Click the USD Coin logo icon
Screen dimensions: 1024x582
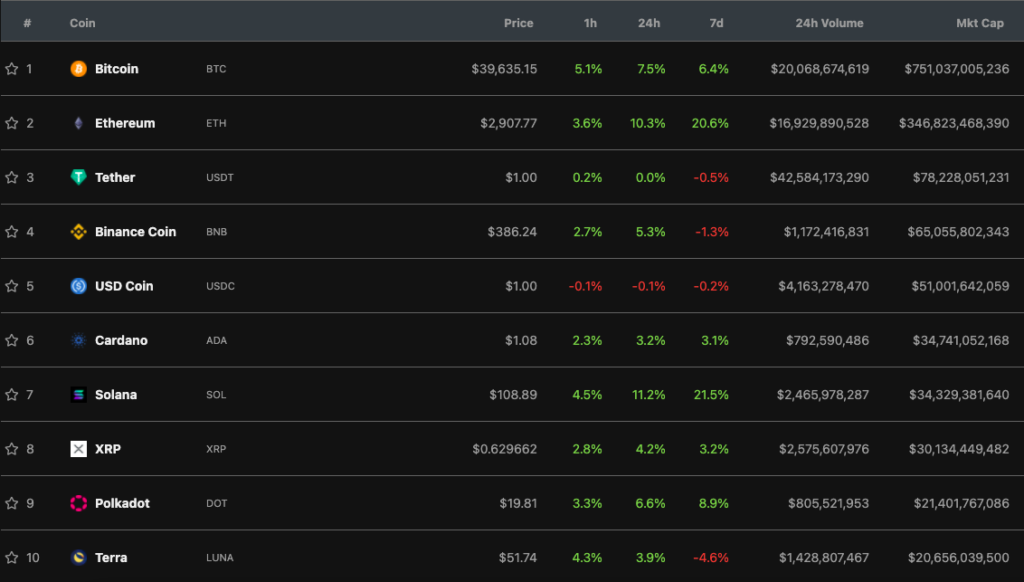[x=78, y=286]
